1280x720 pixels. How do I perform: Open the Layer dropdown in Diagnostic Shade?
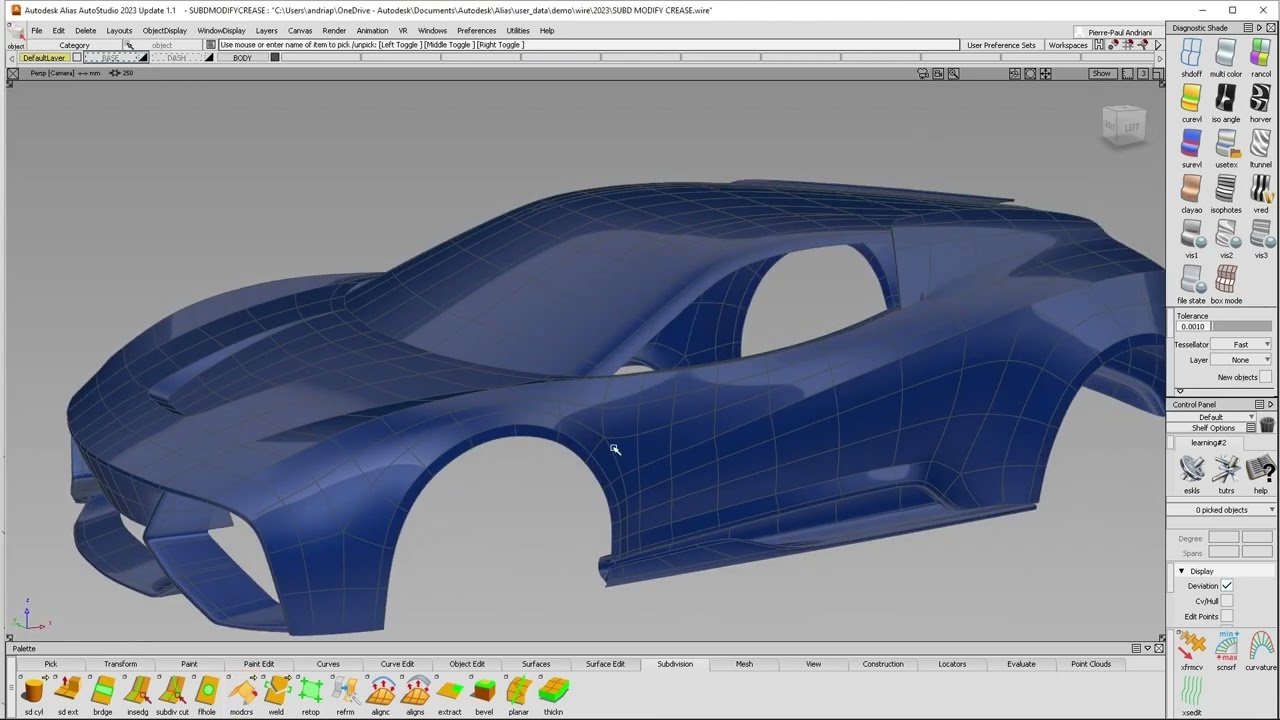tap(1241, 360)
